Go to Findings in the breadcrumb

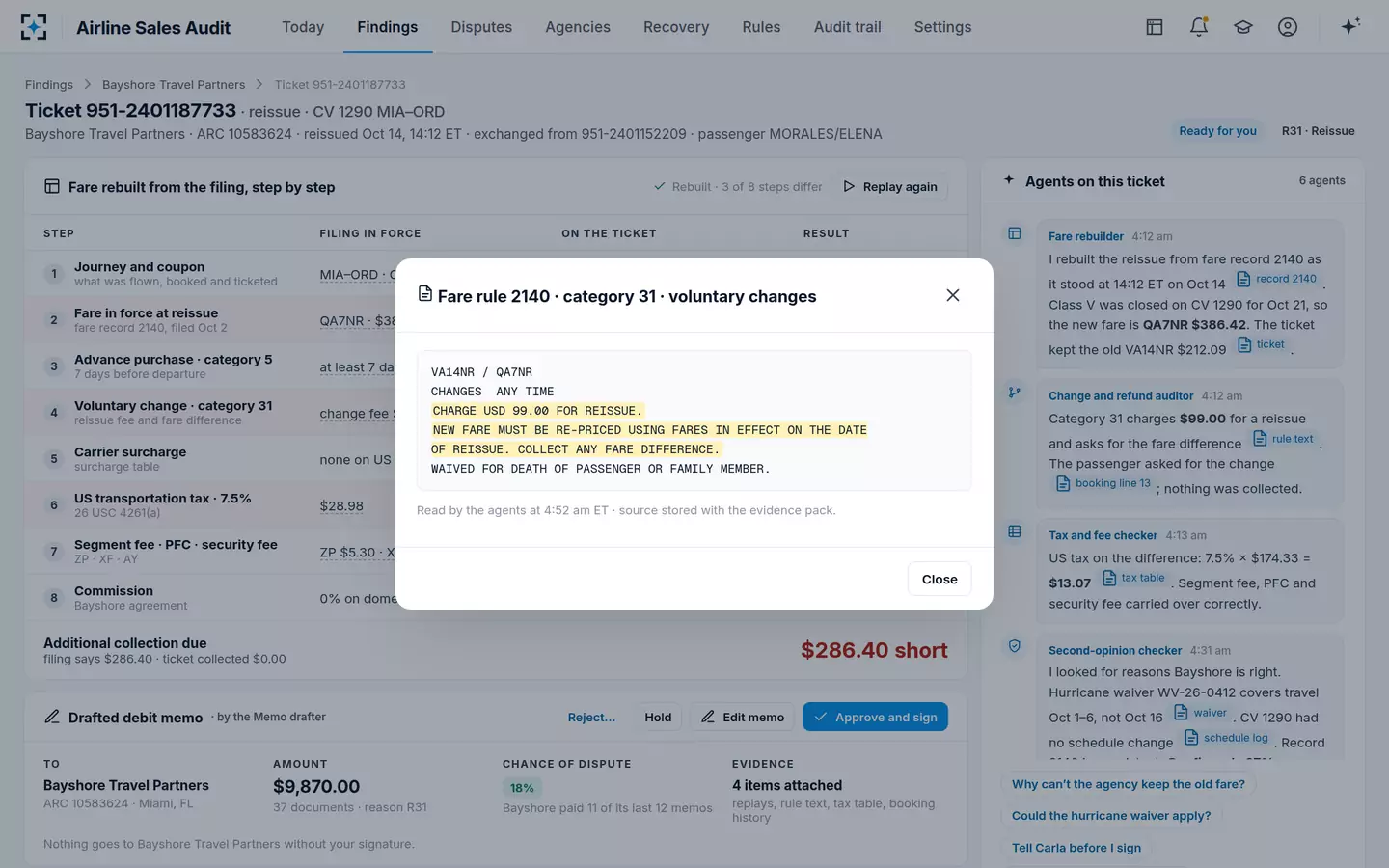(49, 85)
